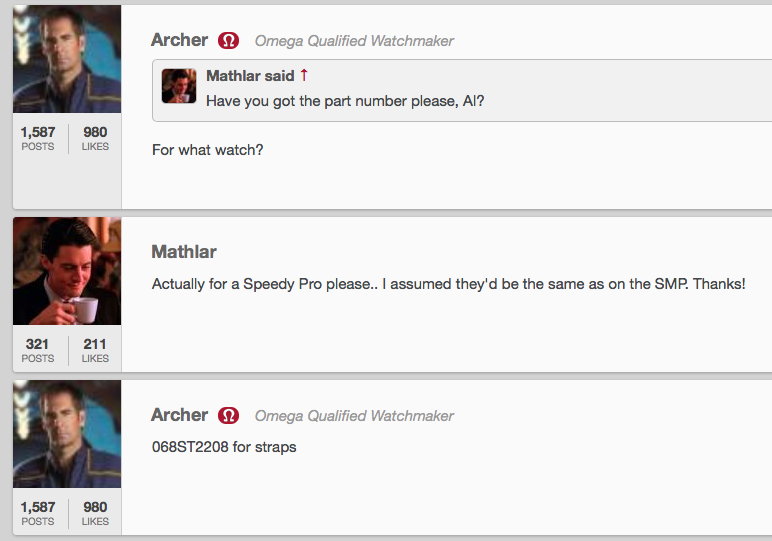The image size is (772, 541).
Task: Click the Omega badge in the '068ST2208 for straps' post
Action: click(229, 415)
